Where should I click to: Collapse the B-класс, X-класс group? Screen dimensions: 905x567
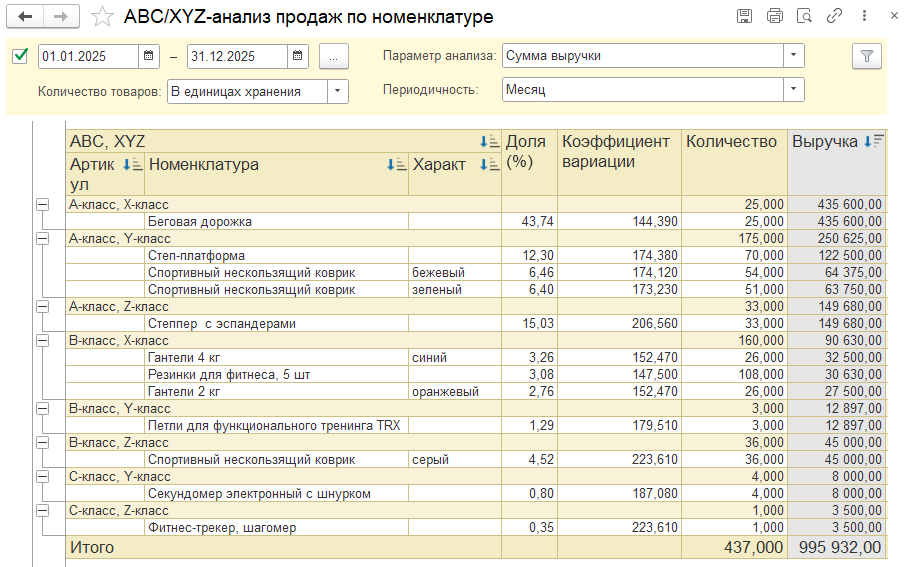42,340
